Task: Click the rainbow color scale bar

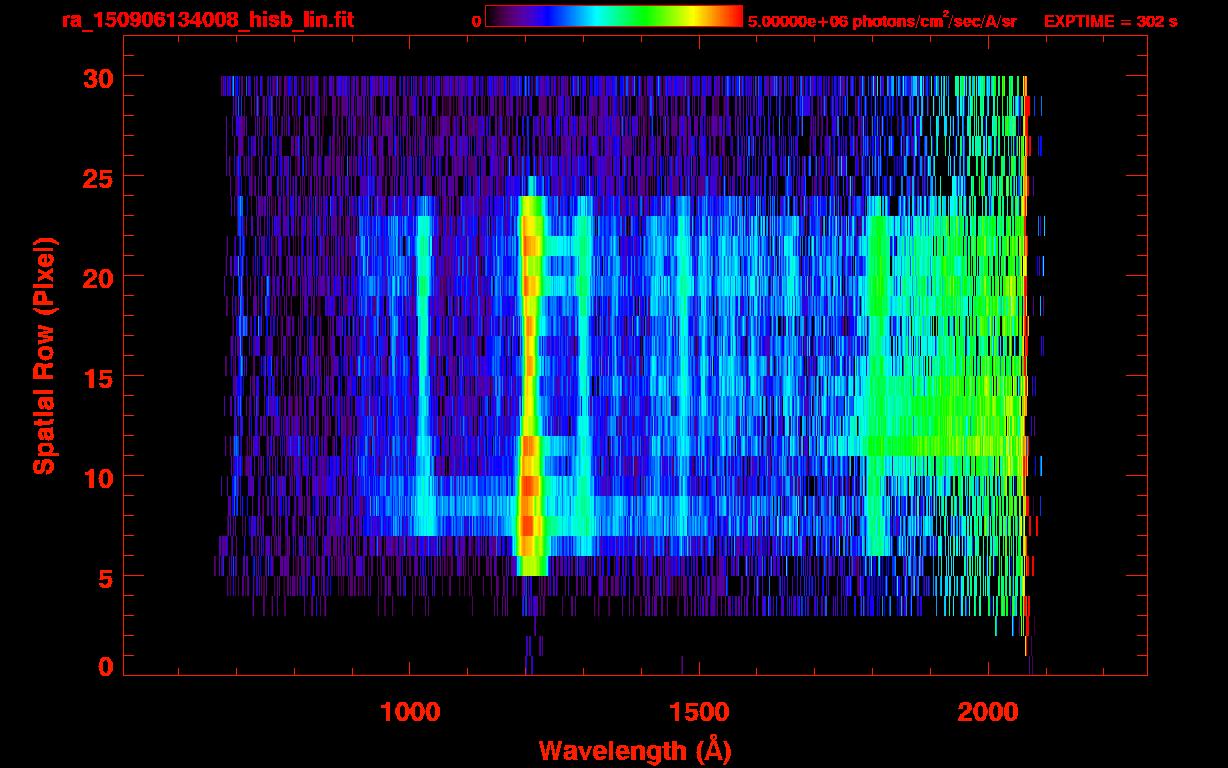Action: 613,17
